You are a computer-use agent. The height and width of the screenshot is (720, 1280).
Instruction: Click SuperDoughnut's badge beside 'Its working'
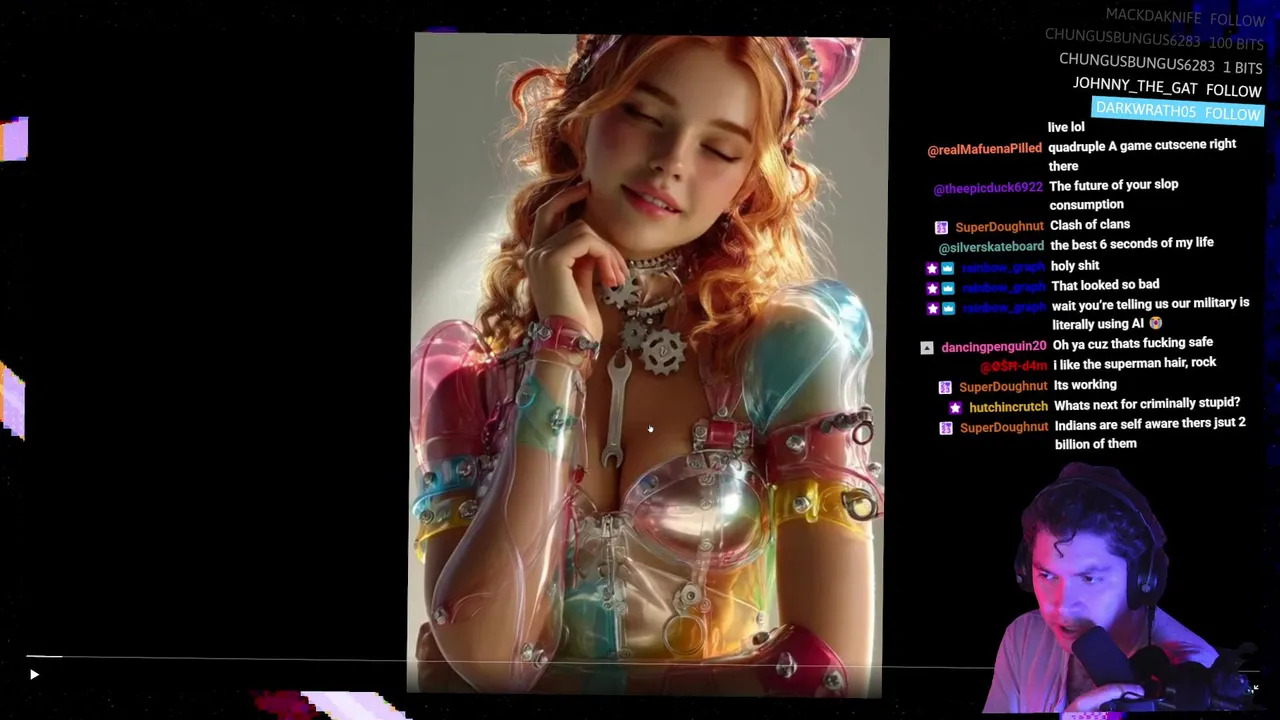pos(945,387)
